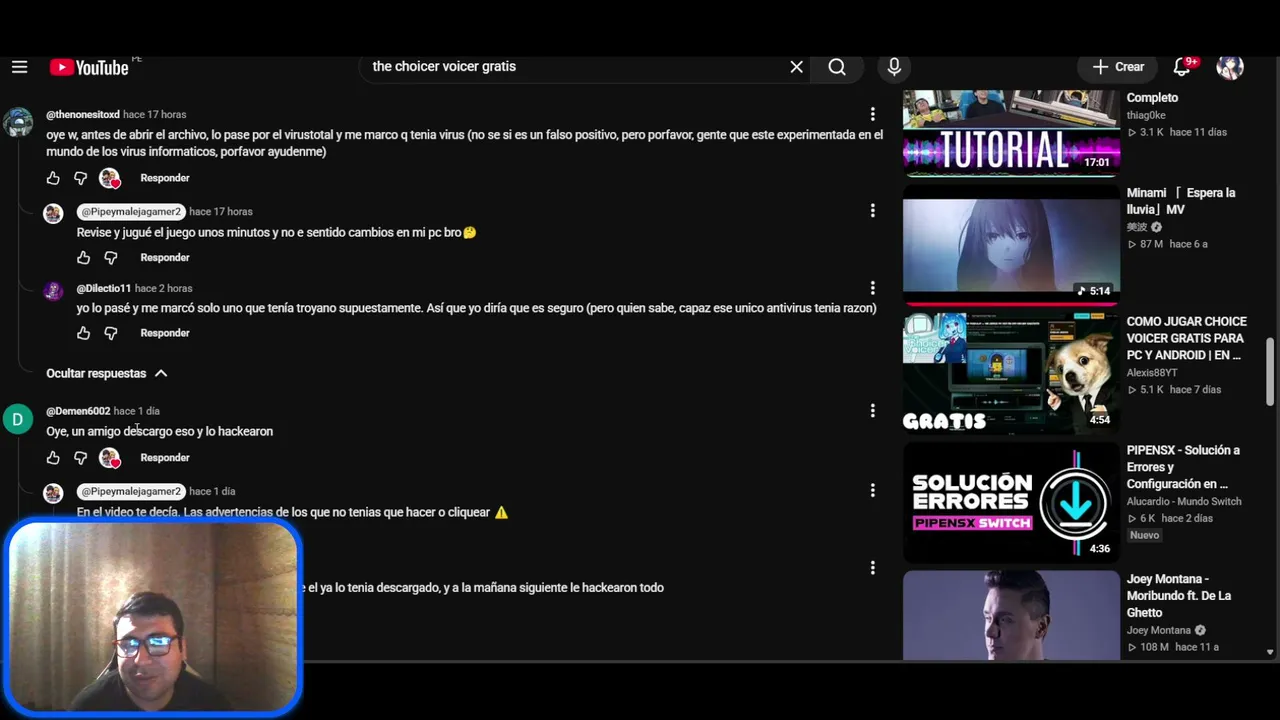This screenshot has width=1280, height=720.
Task: Open the YouTube guide hamburger menu
Action: pos(19,67)
